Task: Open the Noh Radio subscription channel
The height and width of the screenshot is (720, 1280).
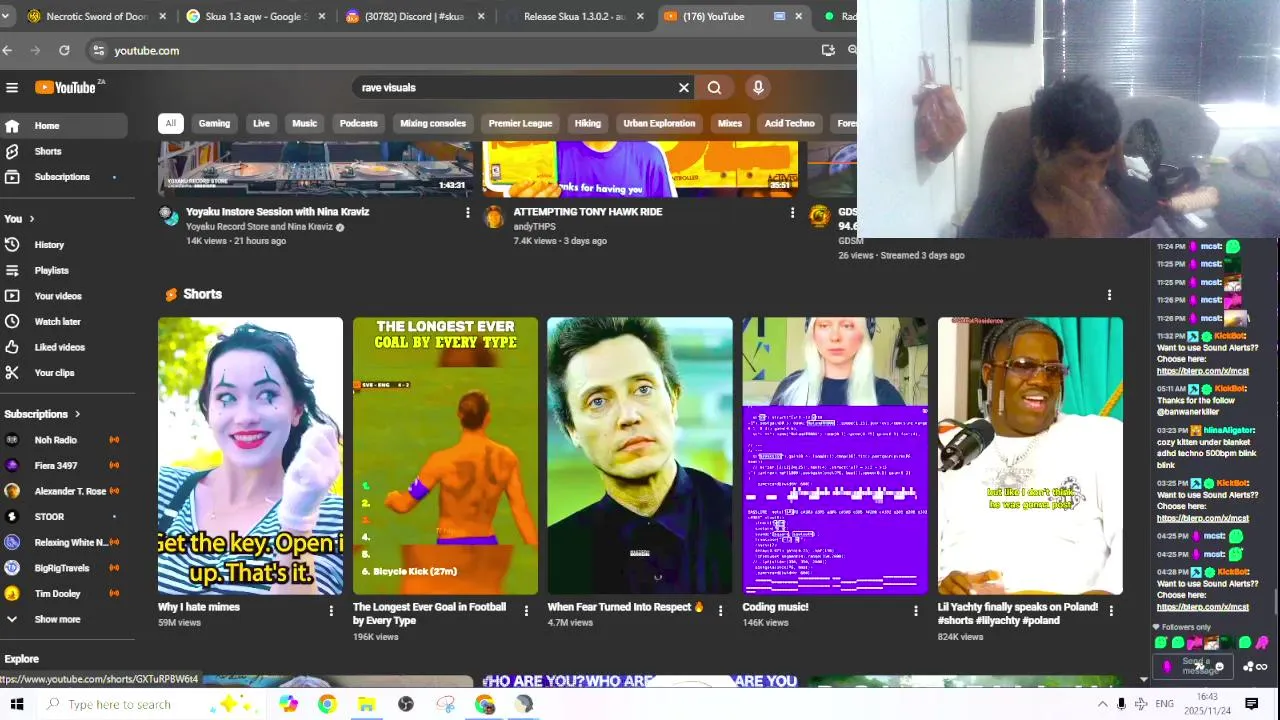Action: [65, 440]
